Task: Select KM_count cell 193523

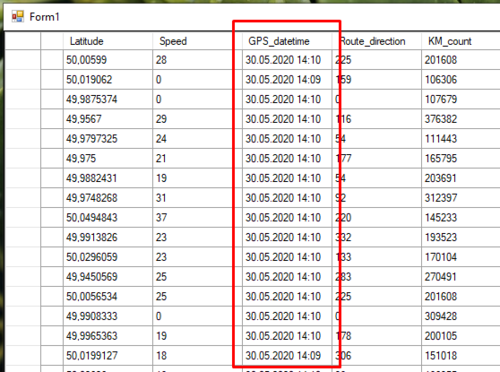Action: point(461,237)
